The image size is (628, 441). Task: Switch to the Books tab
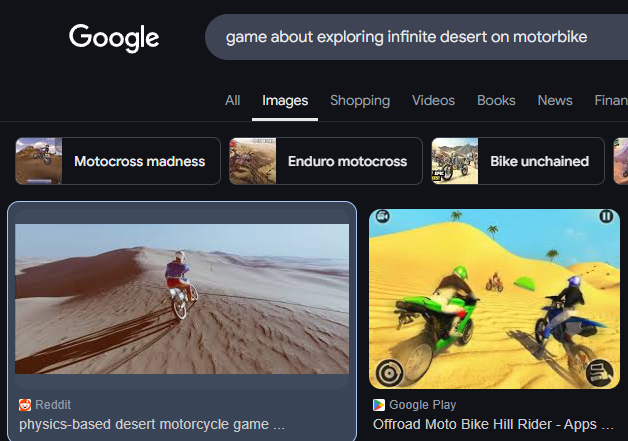[x=496, y=100]
